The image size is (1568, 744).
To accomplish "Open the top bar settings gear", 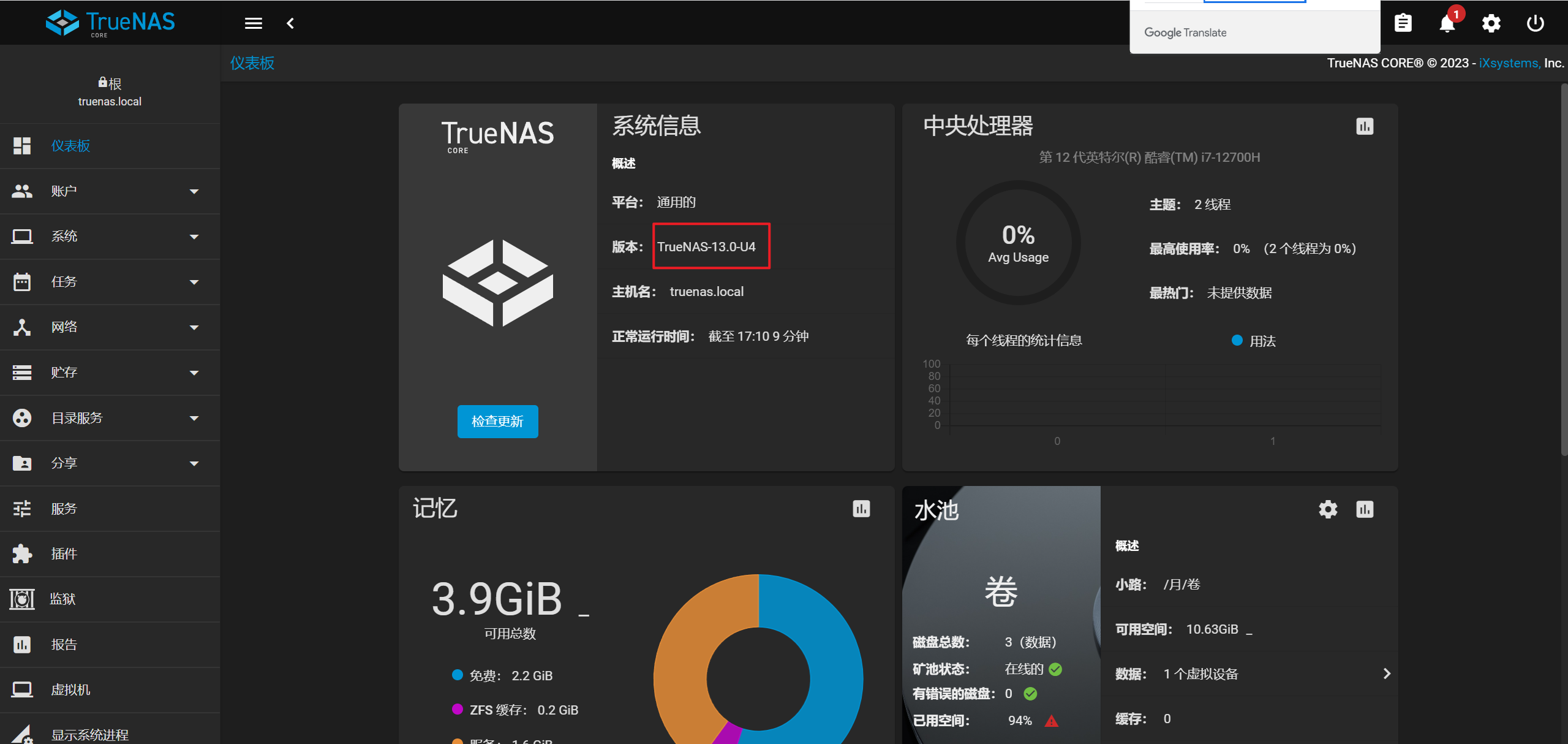I will coord(1491,24).
